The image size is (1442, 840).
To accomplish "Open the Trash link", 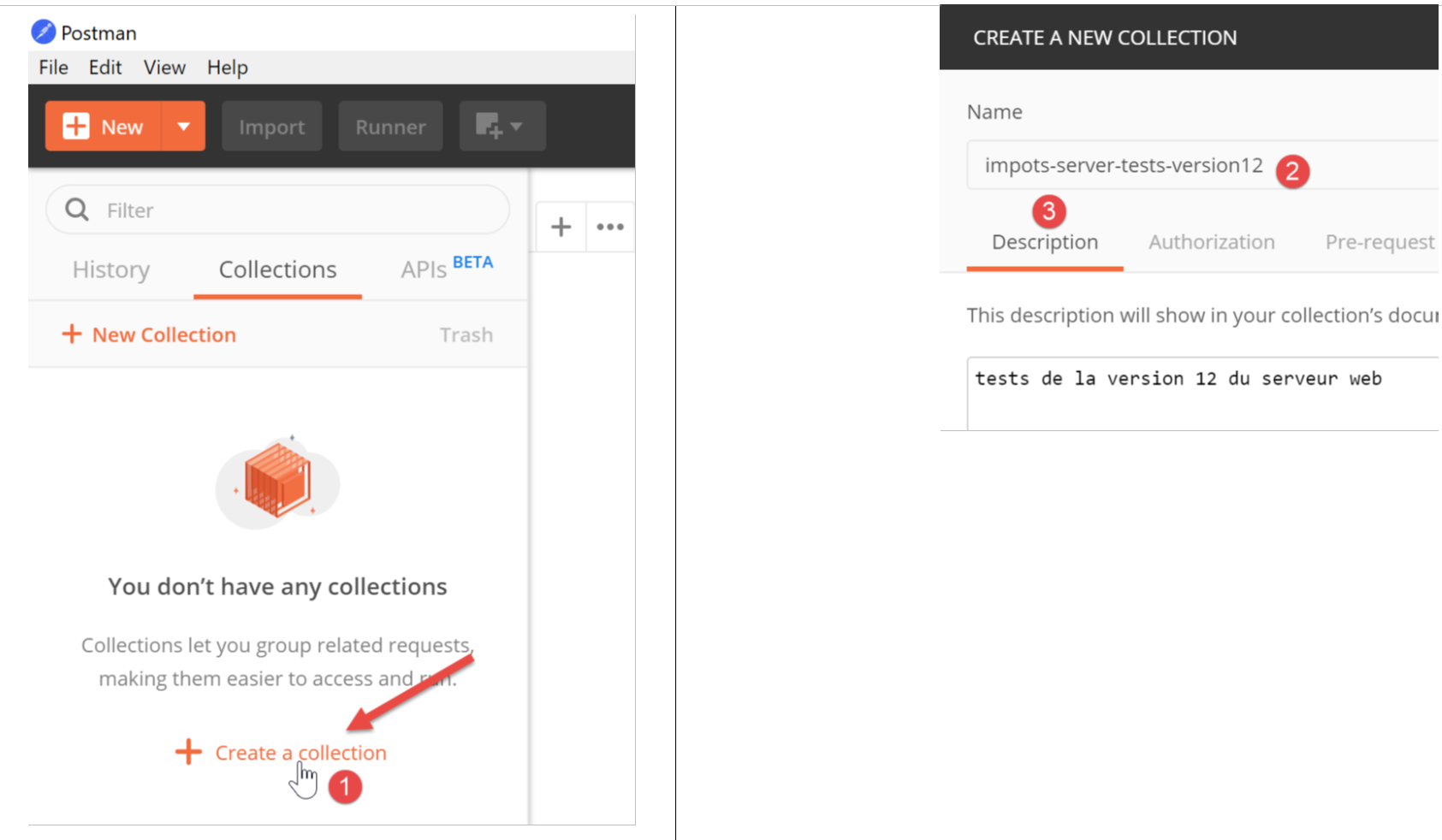I will coord(466,334).
